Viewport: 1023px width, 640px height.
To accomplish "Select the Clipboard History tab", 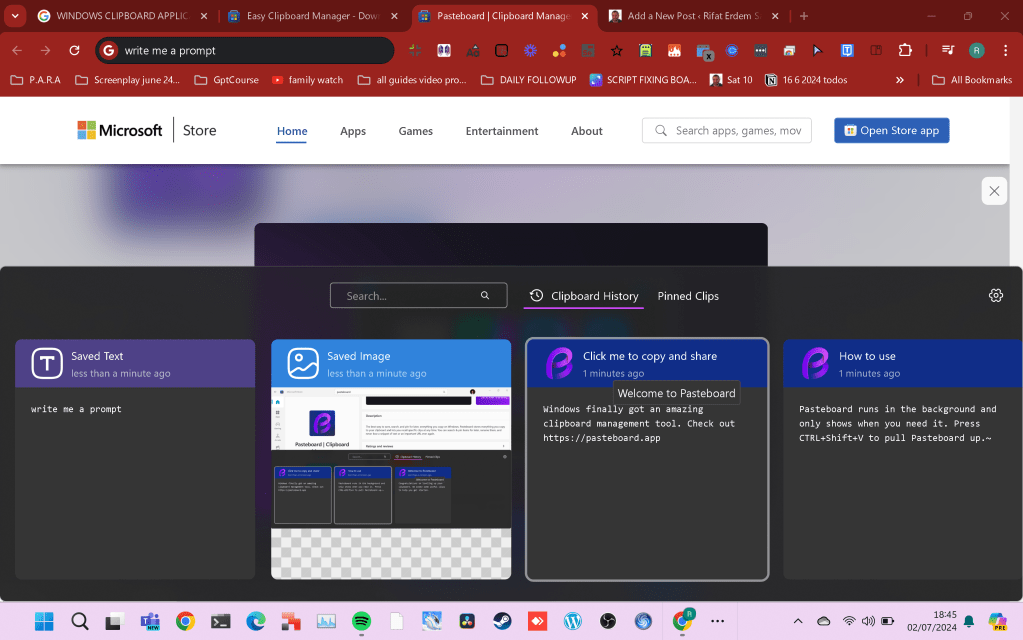I will (584, 296).
